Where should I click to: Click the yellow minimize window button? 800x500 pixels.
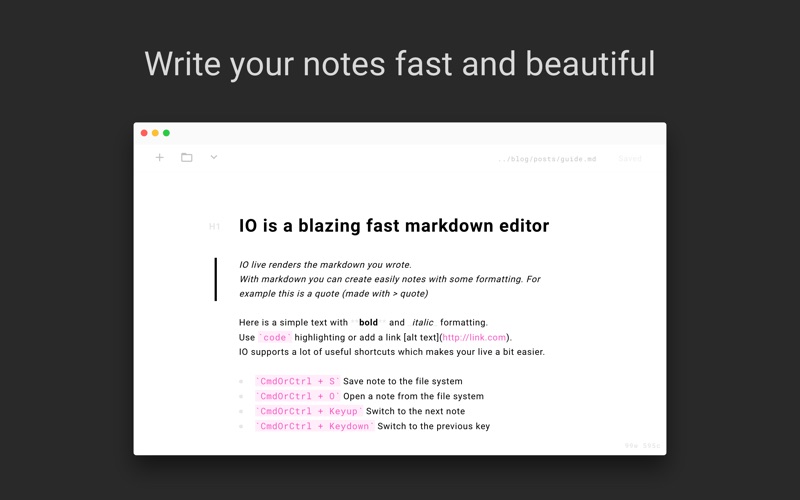pyautogui.click(x=155, y=133)
